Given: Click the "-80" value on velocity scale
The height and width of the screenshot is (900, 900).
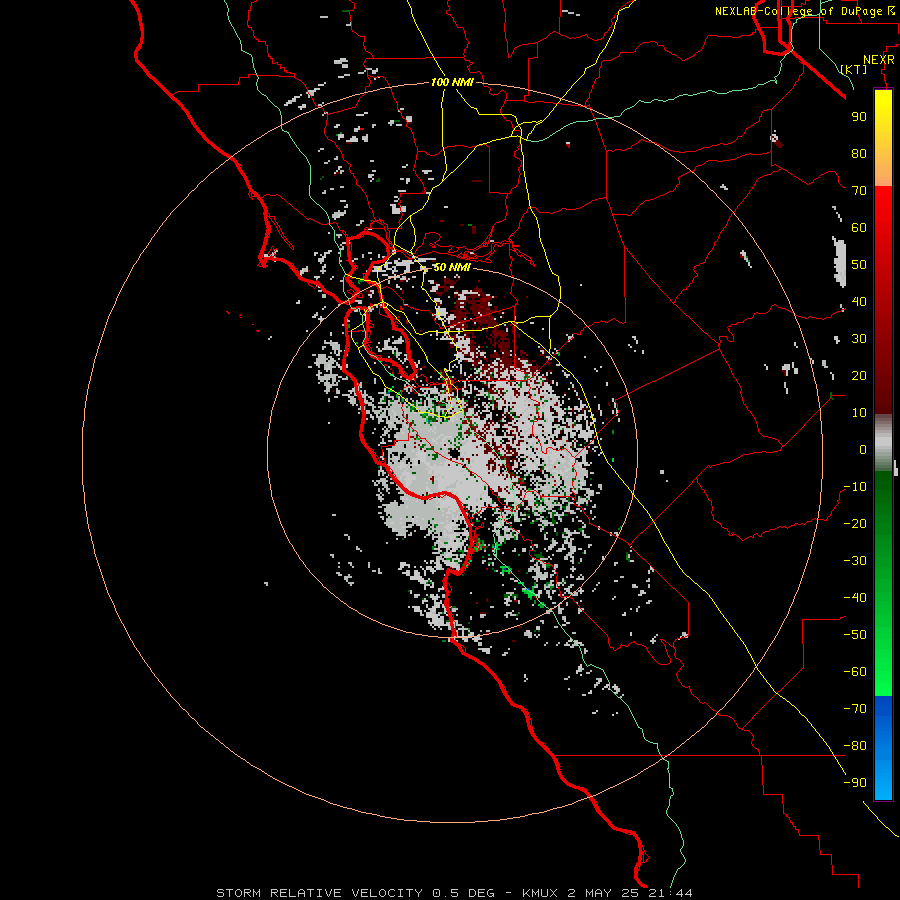Looking at the screenshot, I should (x=855, y=746).
